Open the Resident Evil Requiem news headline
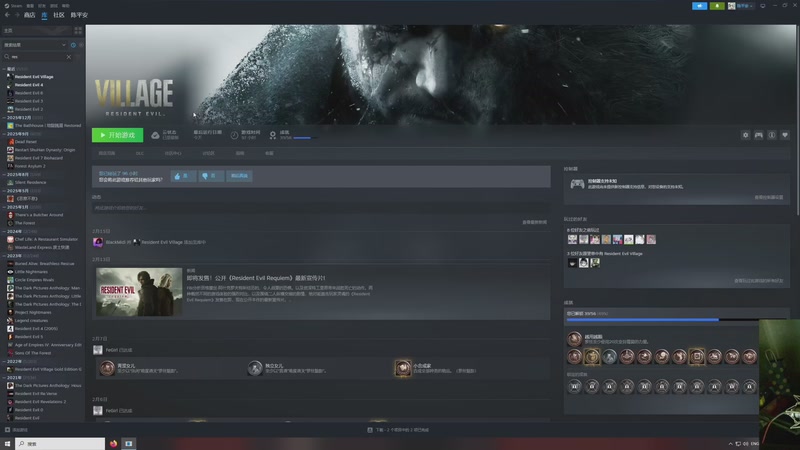The width and height of the screenshot is (800, 450). coord(256,278)
